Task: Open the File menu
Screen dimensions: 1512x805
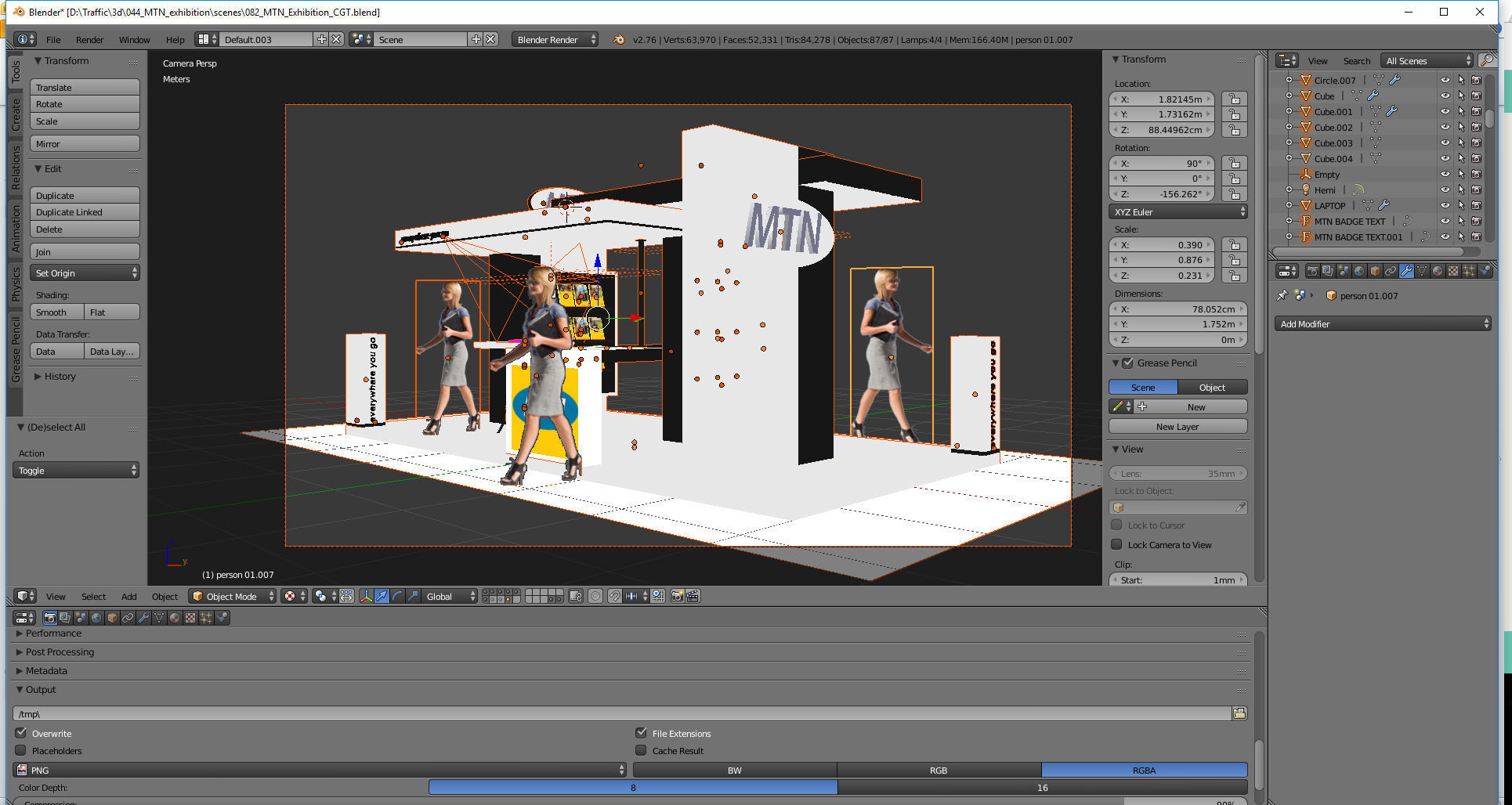Action: (53, 39)
